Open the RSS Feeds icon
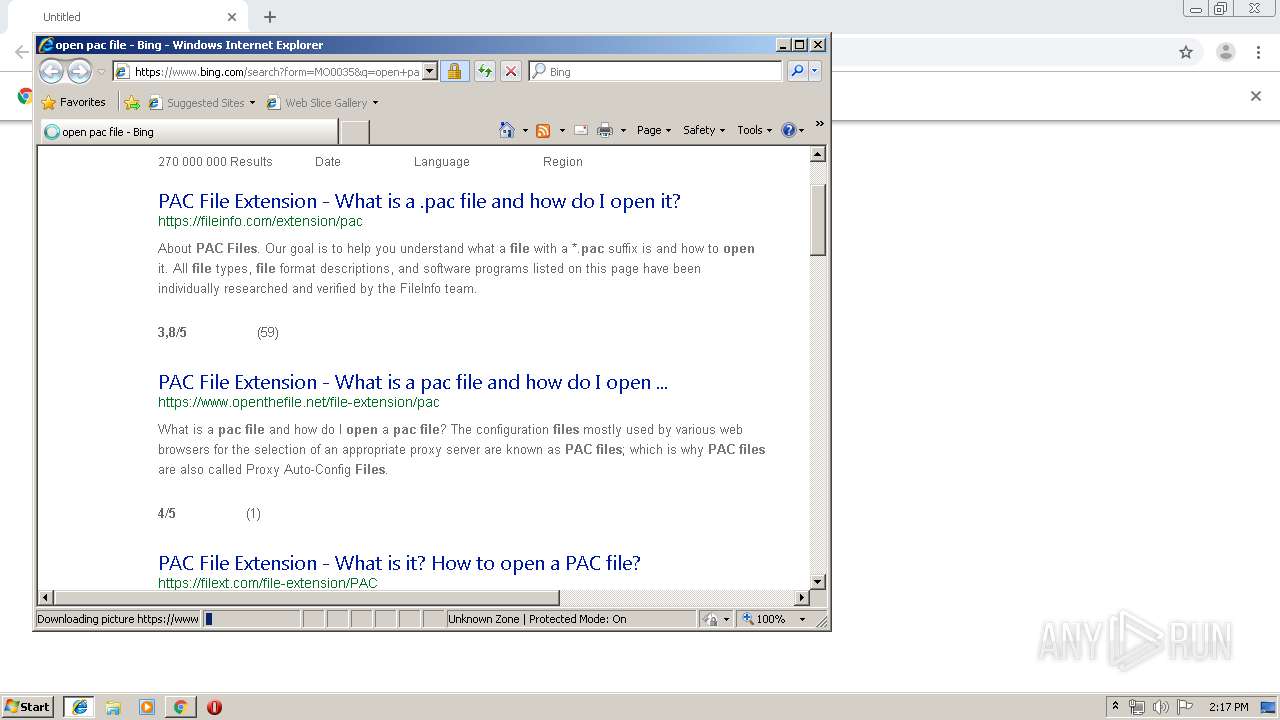The image size is (1280, 720). 543,130
